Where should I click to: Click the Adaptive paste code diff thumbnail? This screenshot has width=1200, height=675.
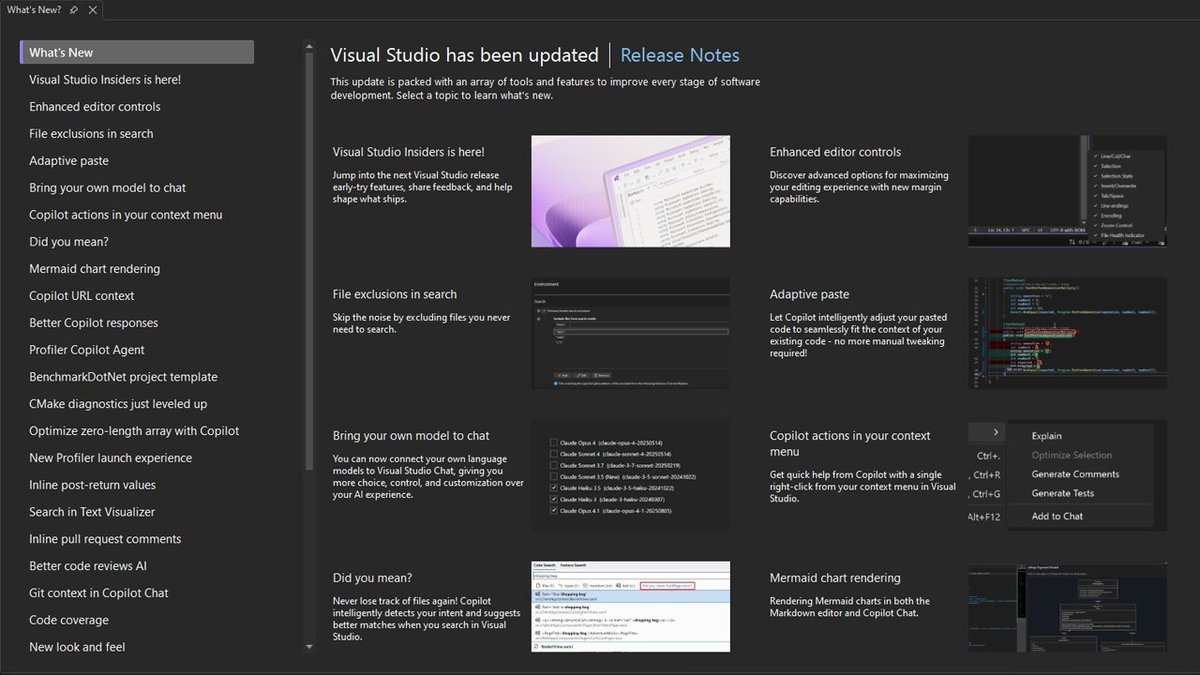point(1067,333)
